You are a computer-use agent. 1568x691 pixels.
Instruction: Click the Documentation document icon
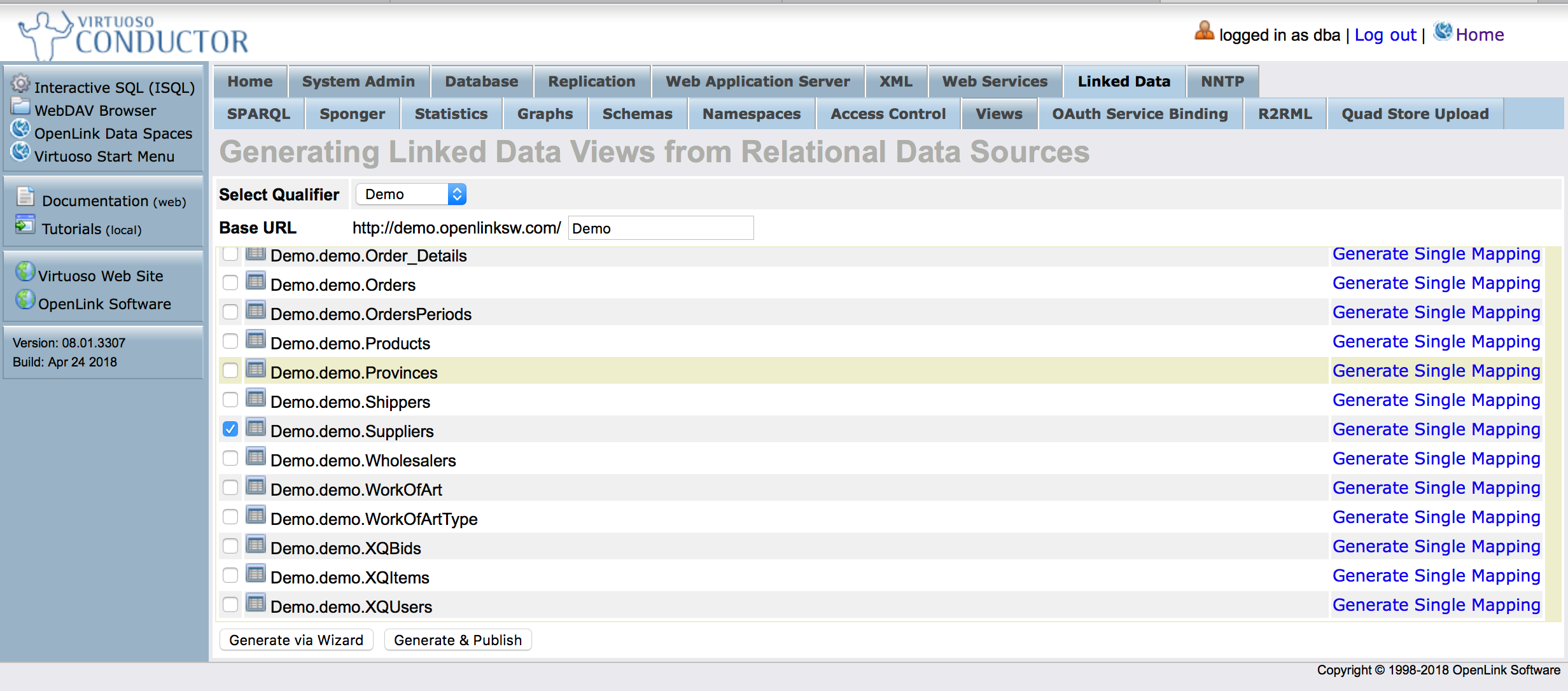coord(25,197)
